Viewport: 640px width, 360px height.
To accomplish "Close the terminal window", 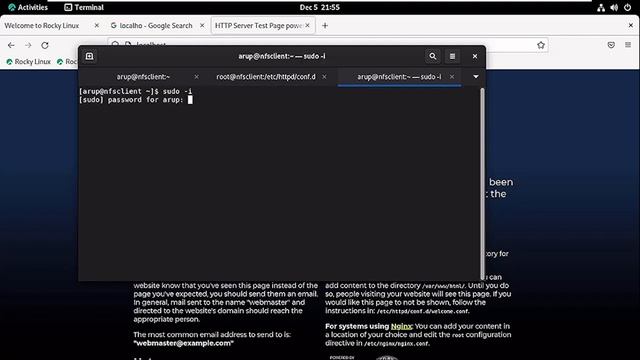I will point(475,56).
